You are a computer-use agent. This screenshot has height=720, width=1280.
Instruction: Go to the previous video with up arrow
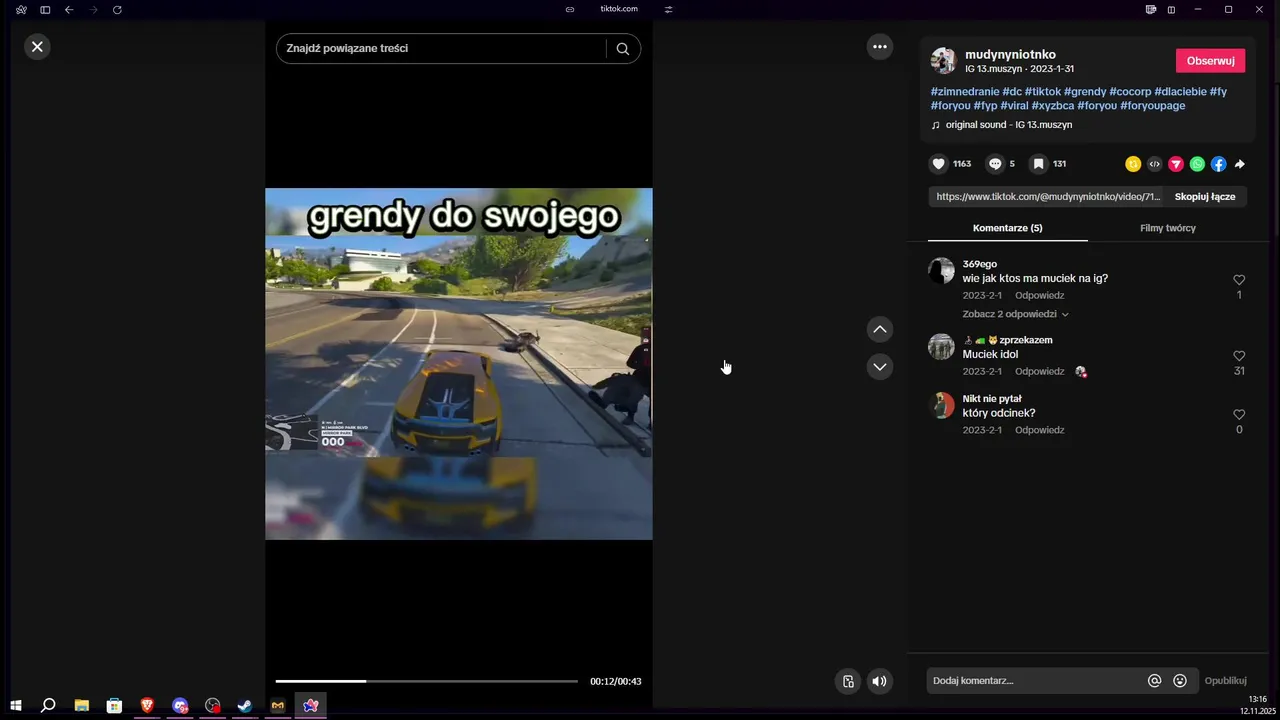(x=880, y=329)
